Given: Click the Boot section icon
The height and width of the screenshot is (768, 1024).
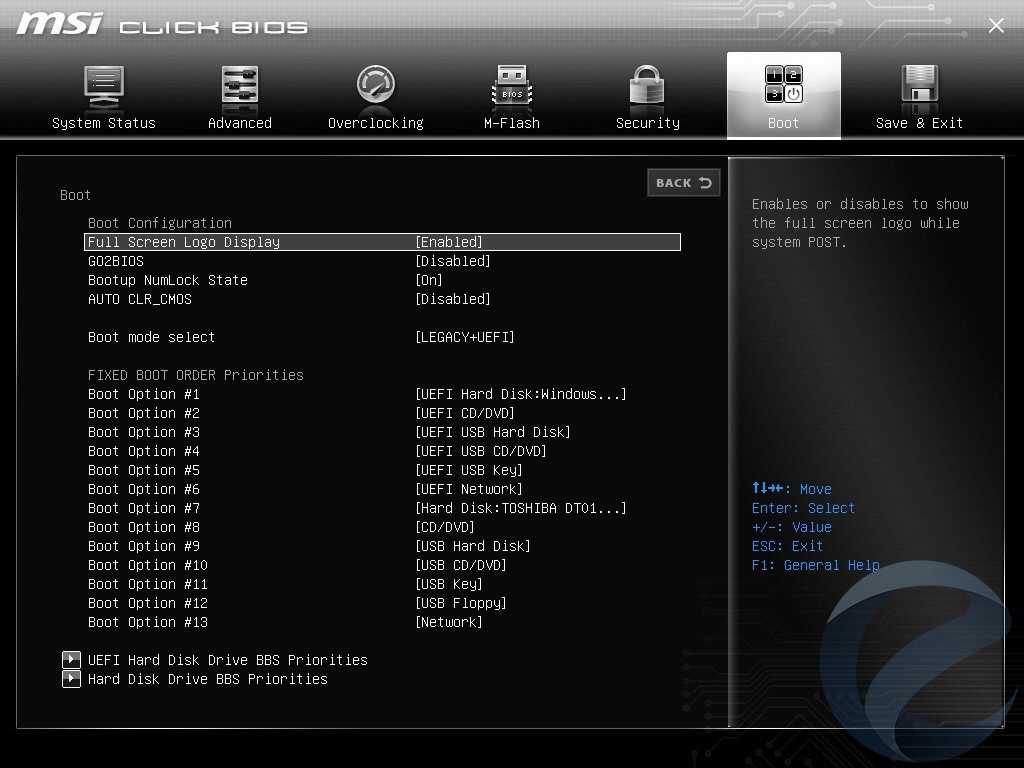Looking at the screenshot, I should click(783, 87).
